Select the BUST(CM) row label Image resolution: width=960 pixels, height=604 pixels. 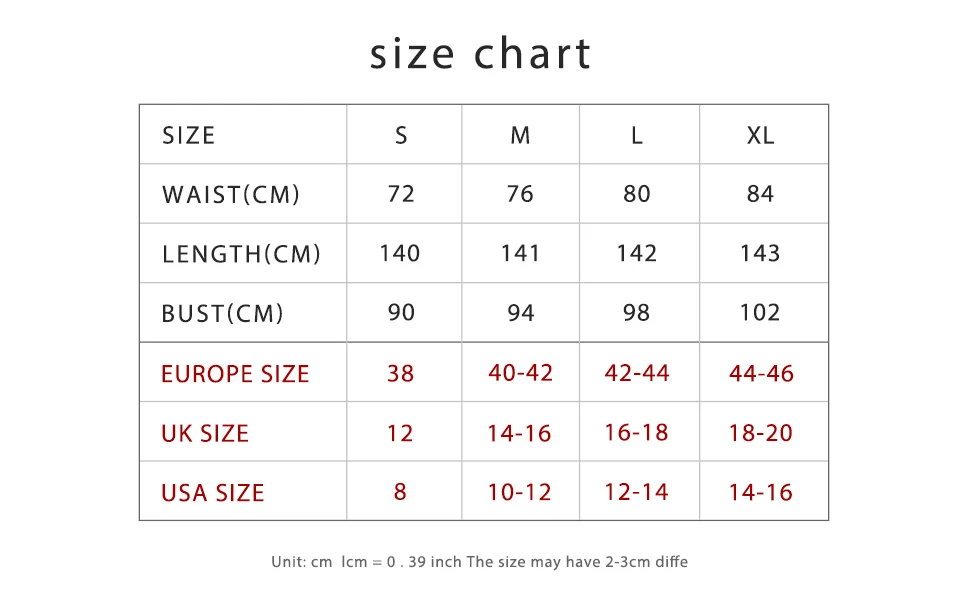coord(222,313)
